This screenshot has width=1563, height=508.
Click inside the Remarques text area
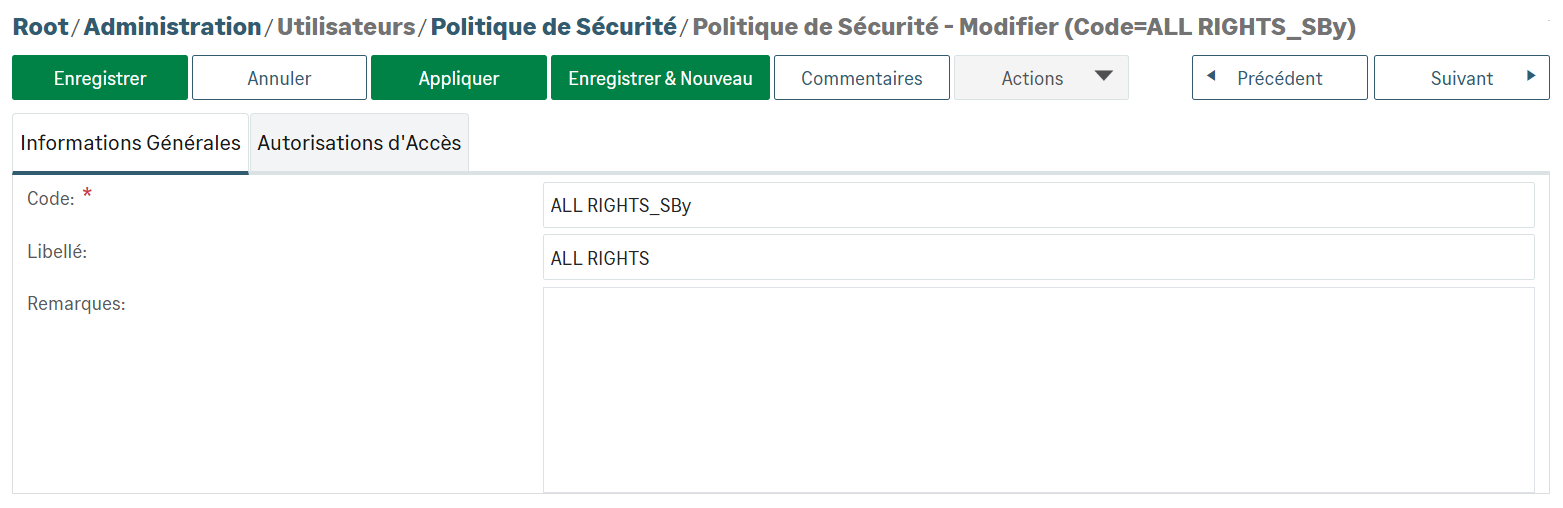click(x=1037, y=389)
